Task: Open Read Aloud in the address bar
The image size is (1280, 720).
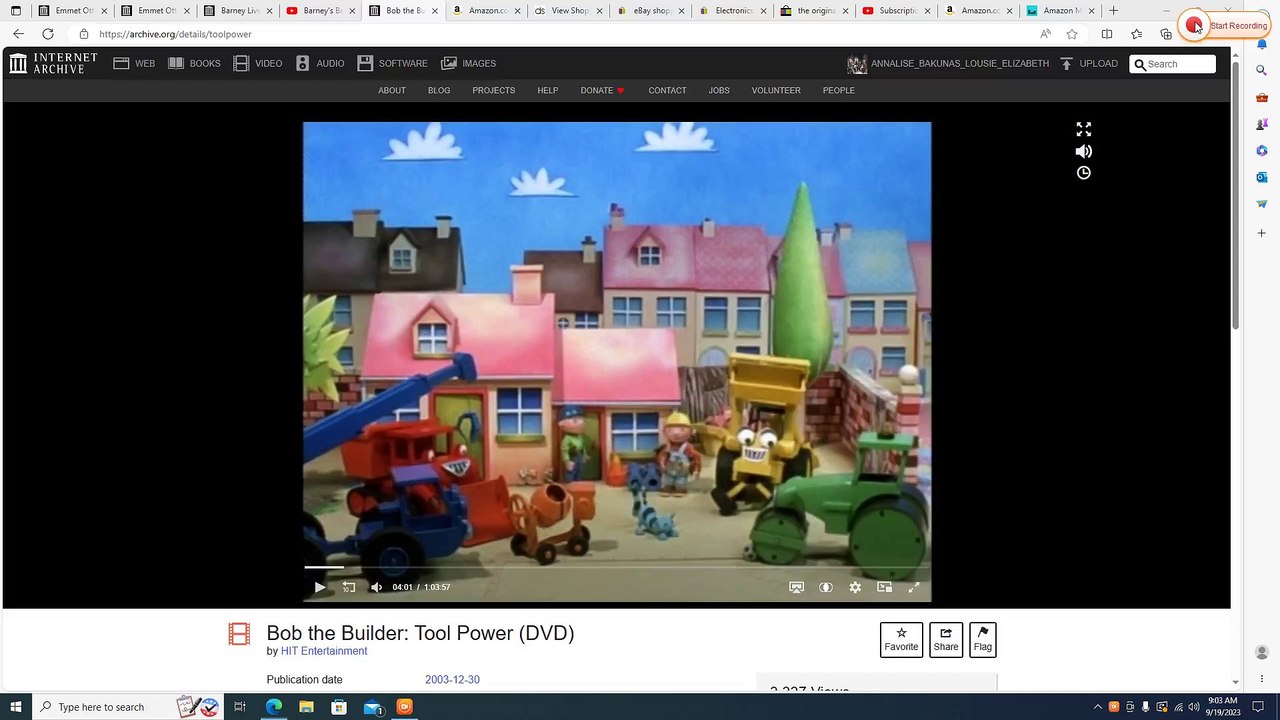Action: (x=1045, y=34)
